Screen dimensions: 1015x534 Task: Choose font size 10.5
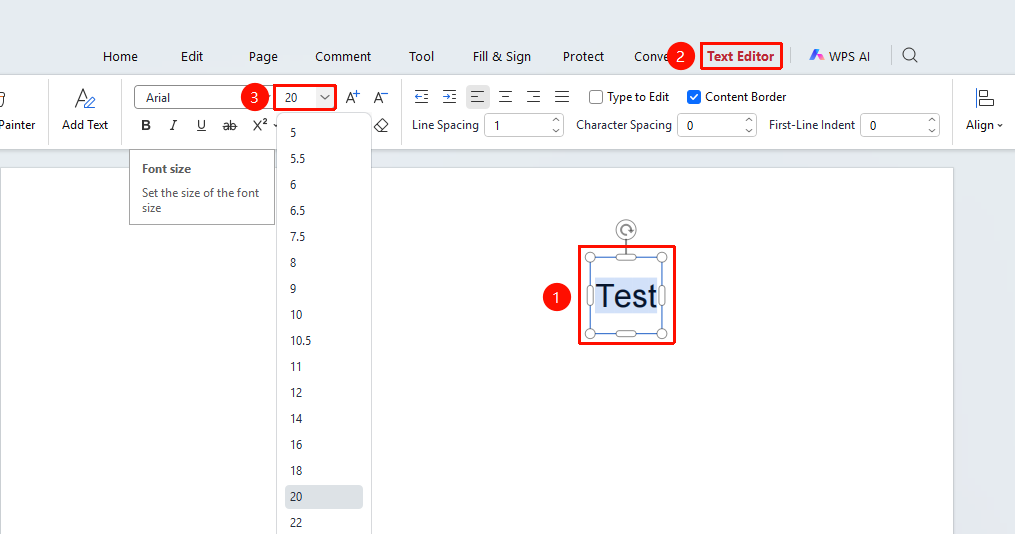pyautogui.click(x=324, y=340)
